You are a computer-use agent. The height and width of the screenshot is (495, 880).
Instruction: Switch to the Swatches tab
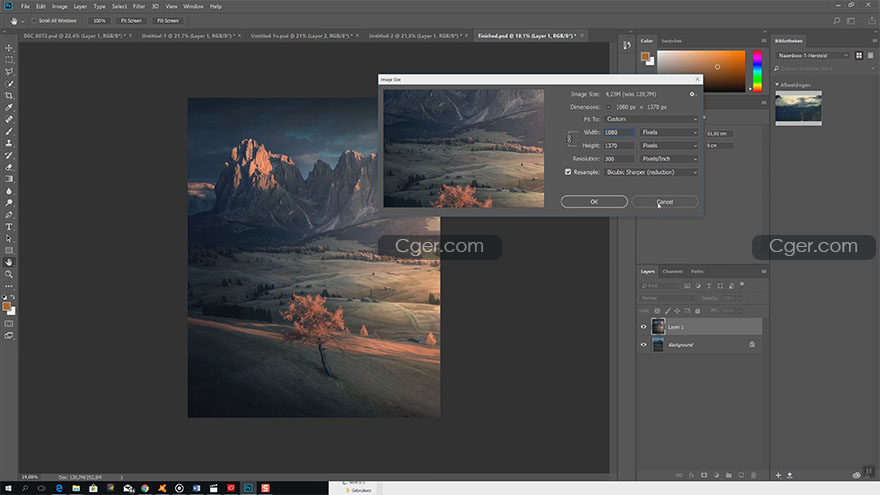pos(671,41)
